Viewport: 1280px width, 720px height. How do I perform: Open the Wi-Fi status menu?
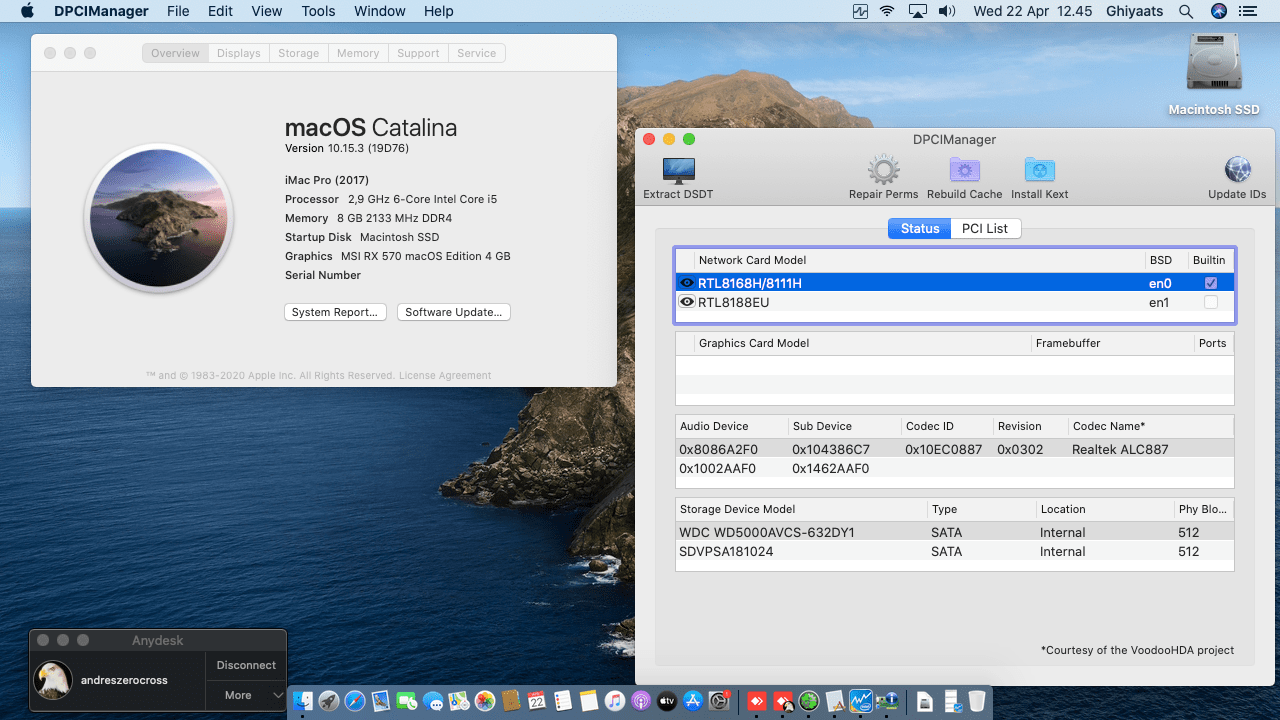pyautogui.click(x=887, y=12)
